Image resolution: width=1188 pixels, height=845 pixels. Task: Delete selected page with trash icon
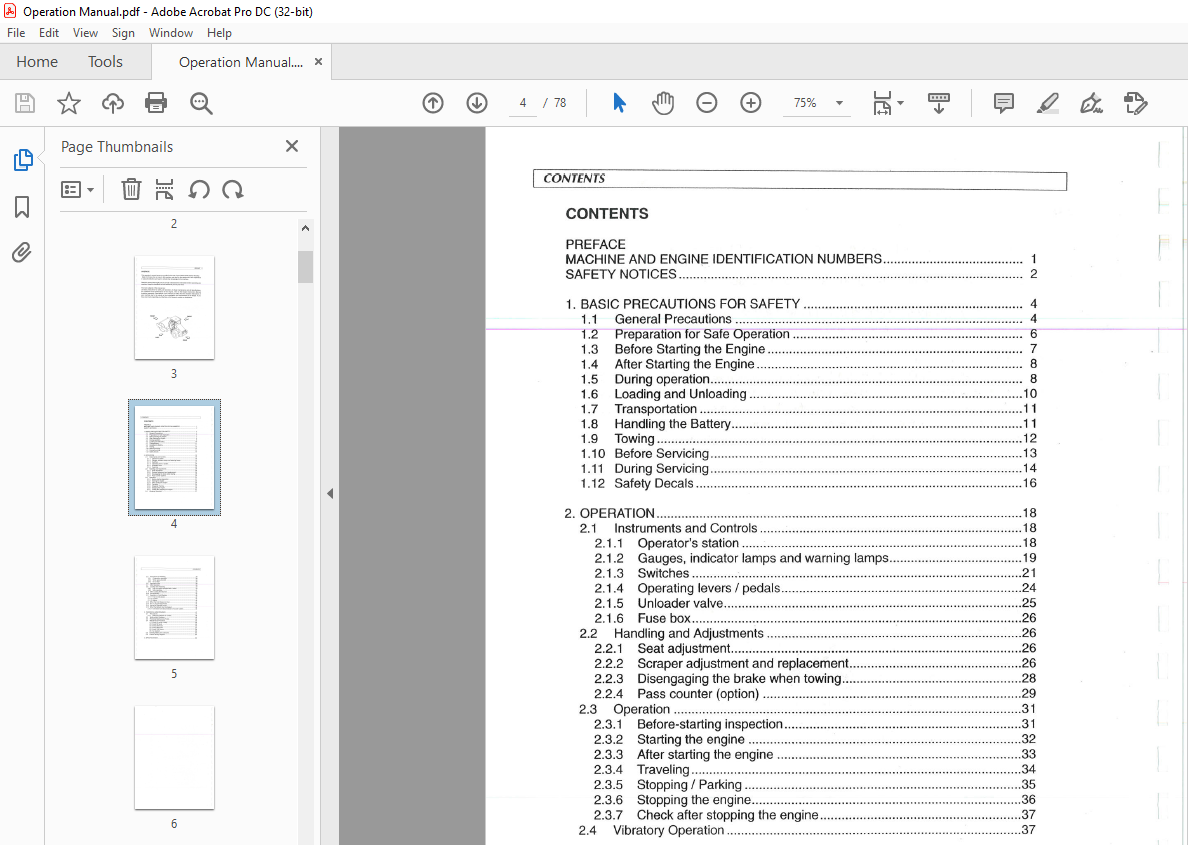131,189
